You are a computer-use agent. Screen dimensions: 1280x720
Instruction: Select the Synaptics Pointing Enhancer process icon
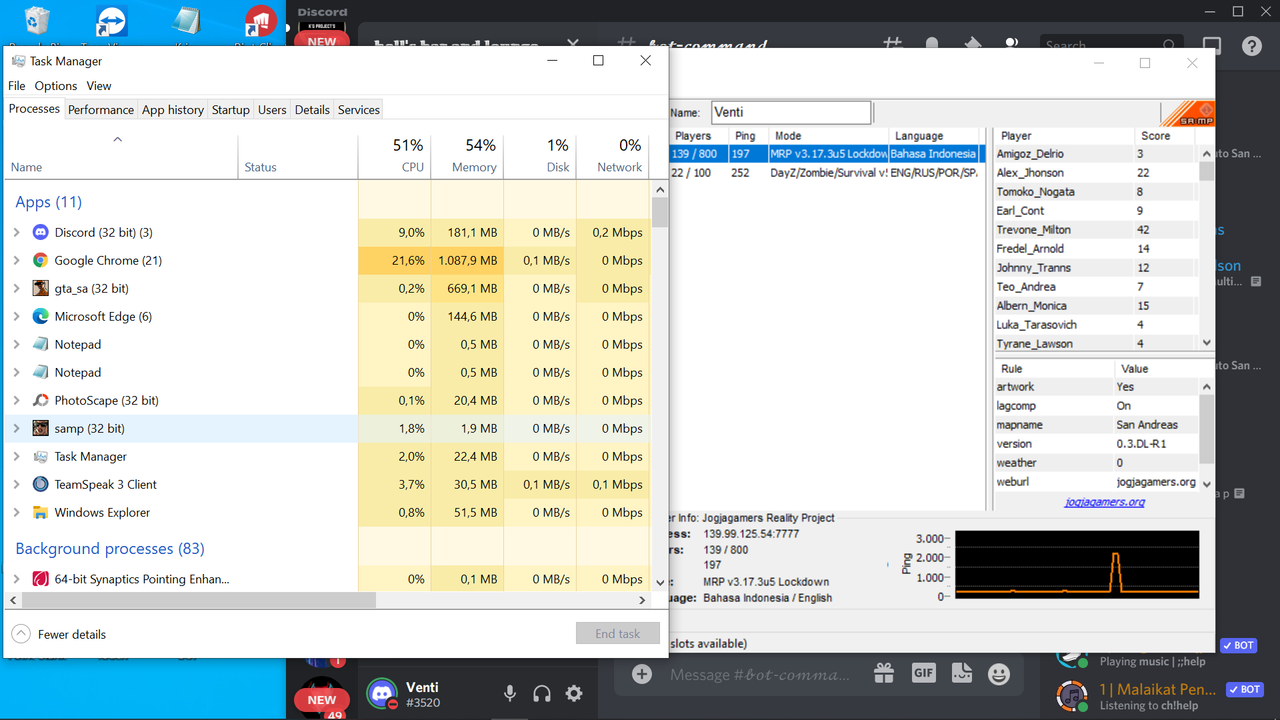pos(40,579)
